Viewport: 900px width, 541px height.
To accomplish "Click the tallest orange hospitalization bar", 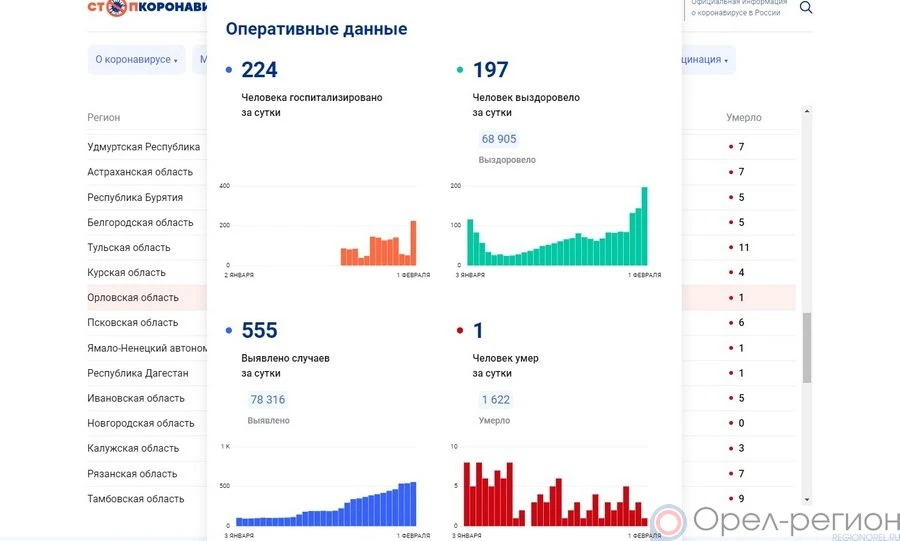I will (x=413, y=243).
